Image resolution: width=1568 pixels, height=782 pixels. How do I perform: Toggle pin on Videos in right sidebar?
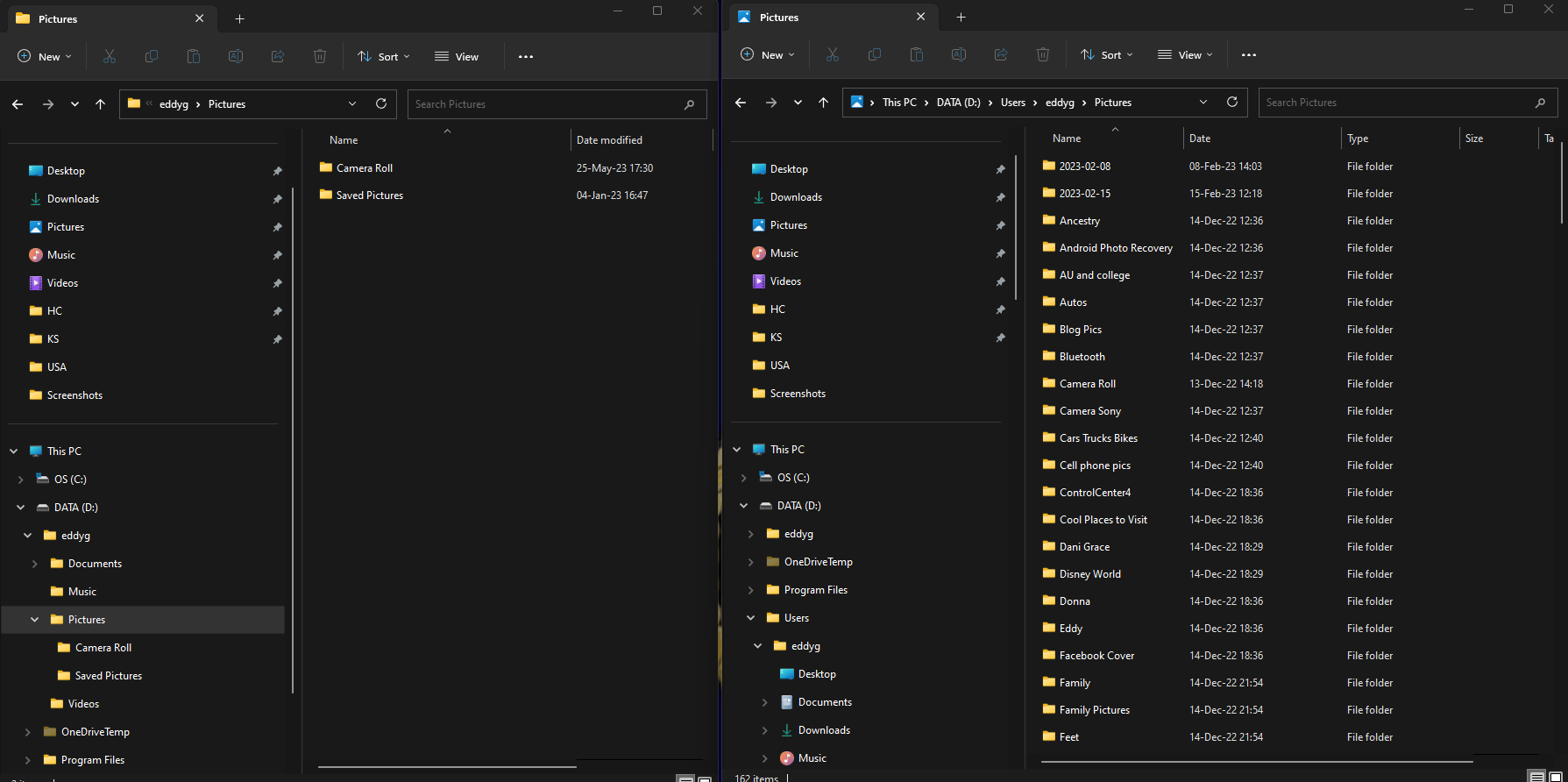point(1000,281)
